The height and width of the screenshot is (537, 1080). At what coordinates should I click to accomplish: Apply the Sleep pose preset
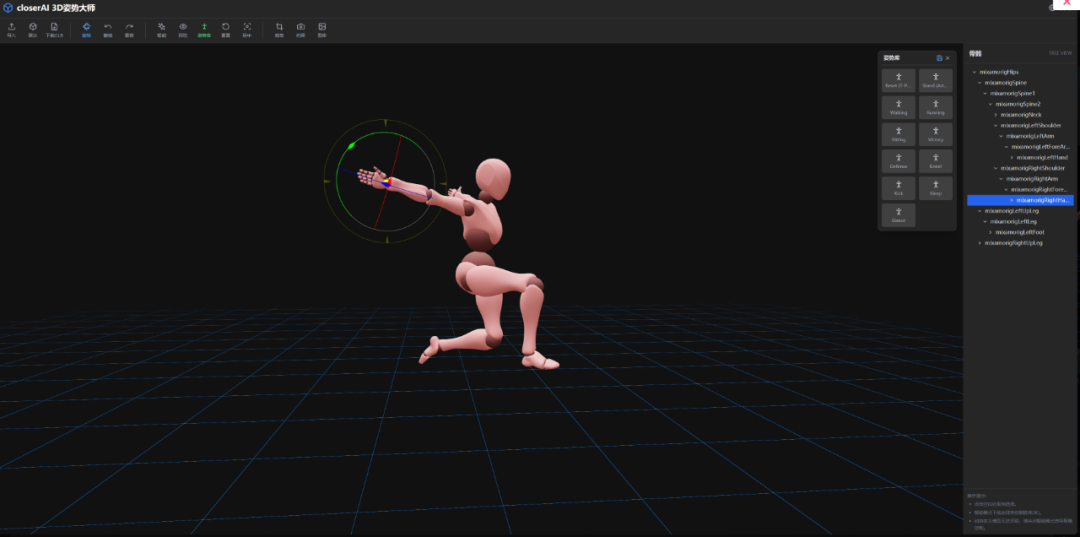935,188
